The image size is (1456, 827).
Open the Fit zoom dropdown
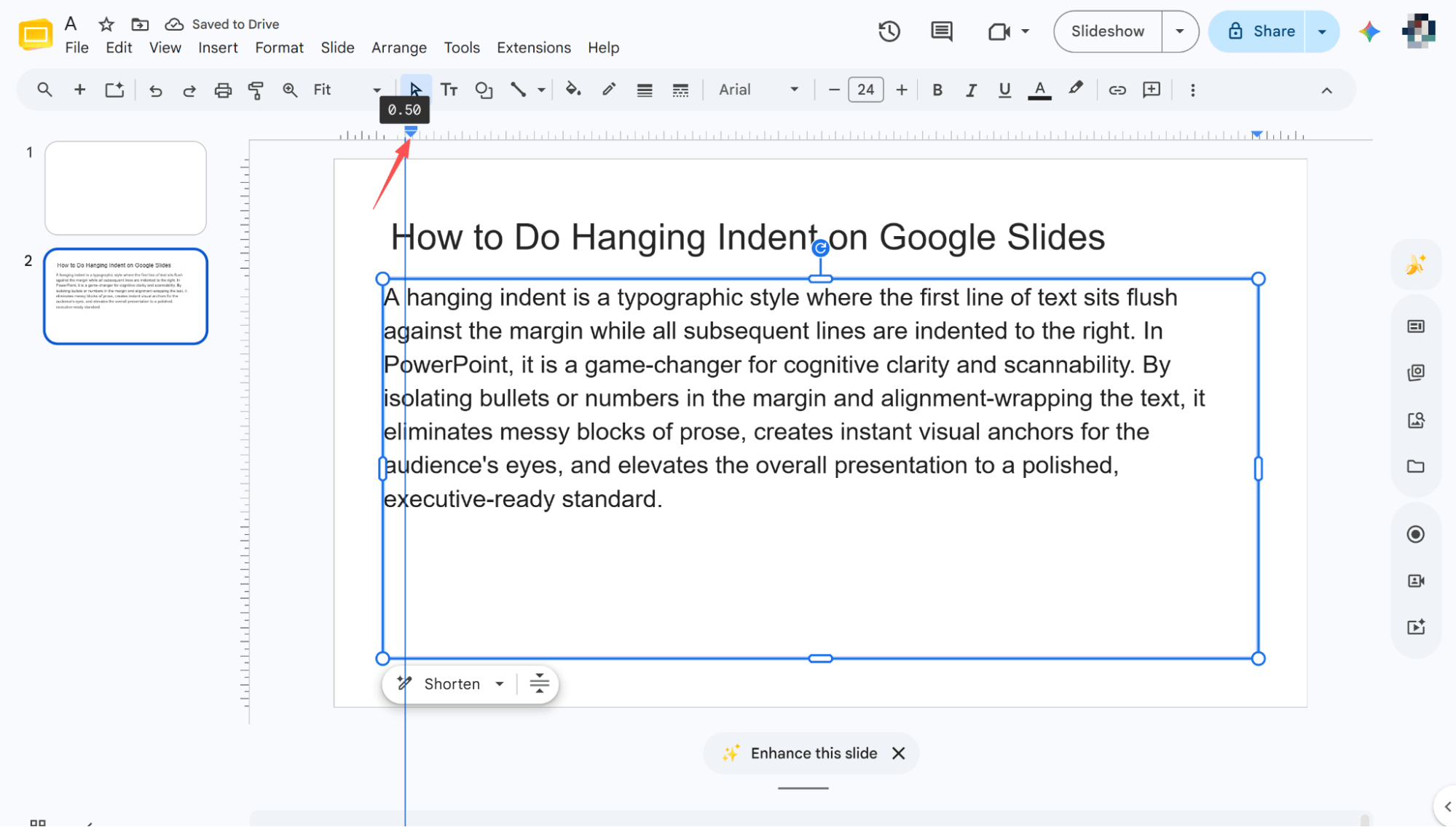(x=347, y=90)
